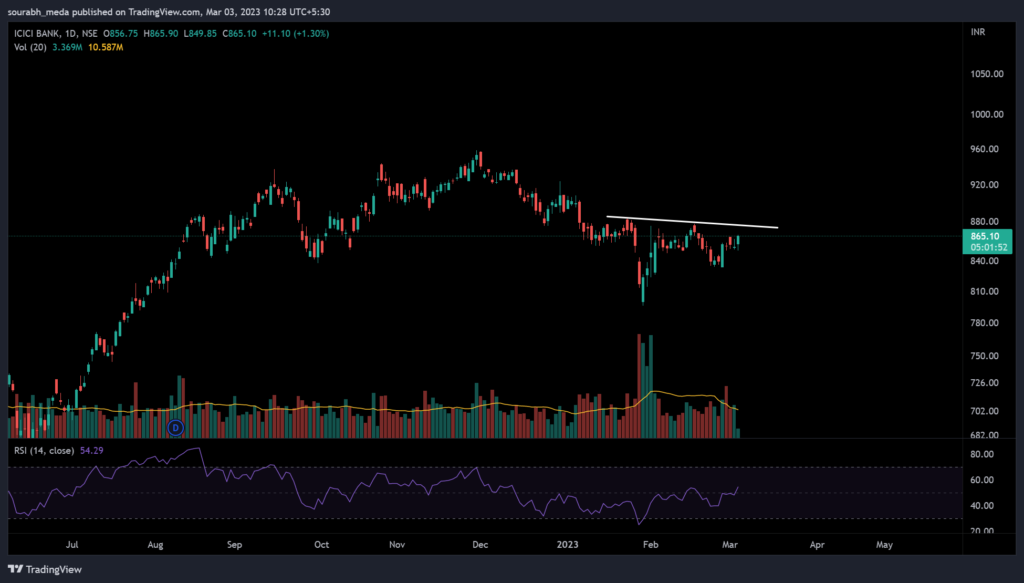Click the 810.00 price axis label
The height and width of the screenshot is (583, 1024).
(985, 291)
